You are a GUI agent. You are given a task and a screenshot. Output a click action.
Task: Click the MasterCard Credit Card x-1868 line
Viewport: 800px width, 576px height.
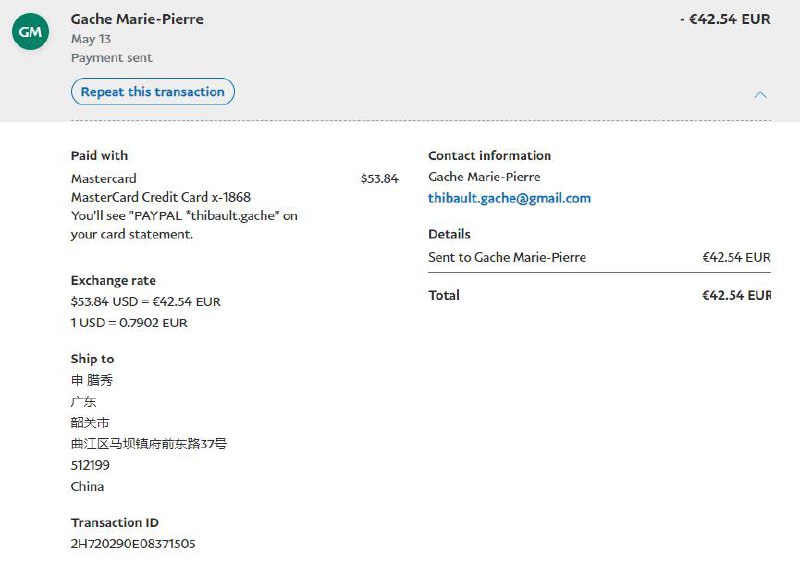160,197
